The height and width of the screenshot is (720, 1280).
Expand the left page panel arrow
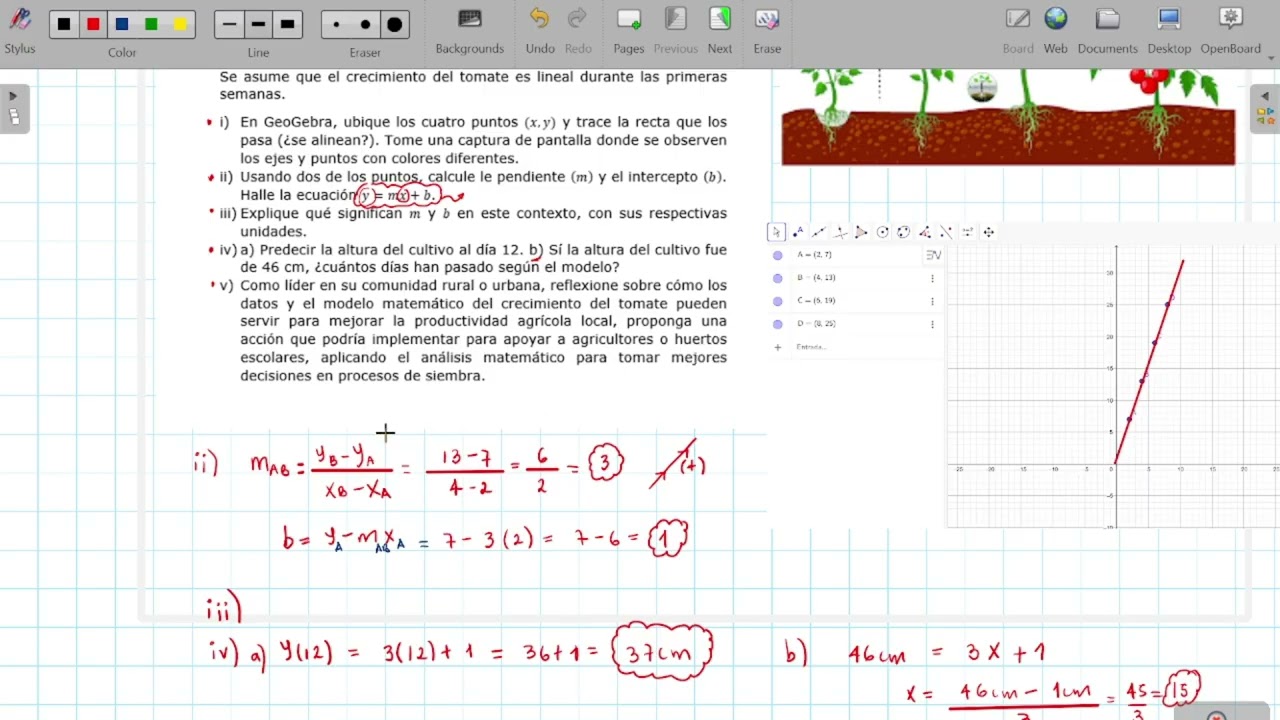tap(14, 97)
